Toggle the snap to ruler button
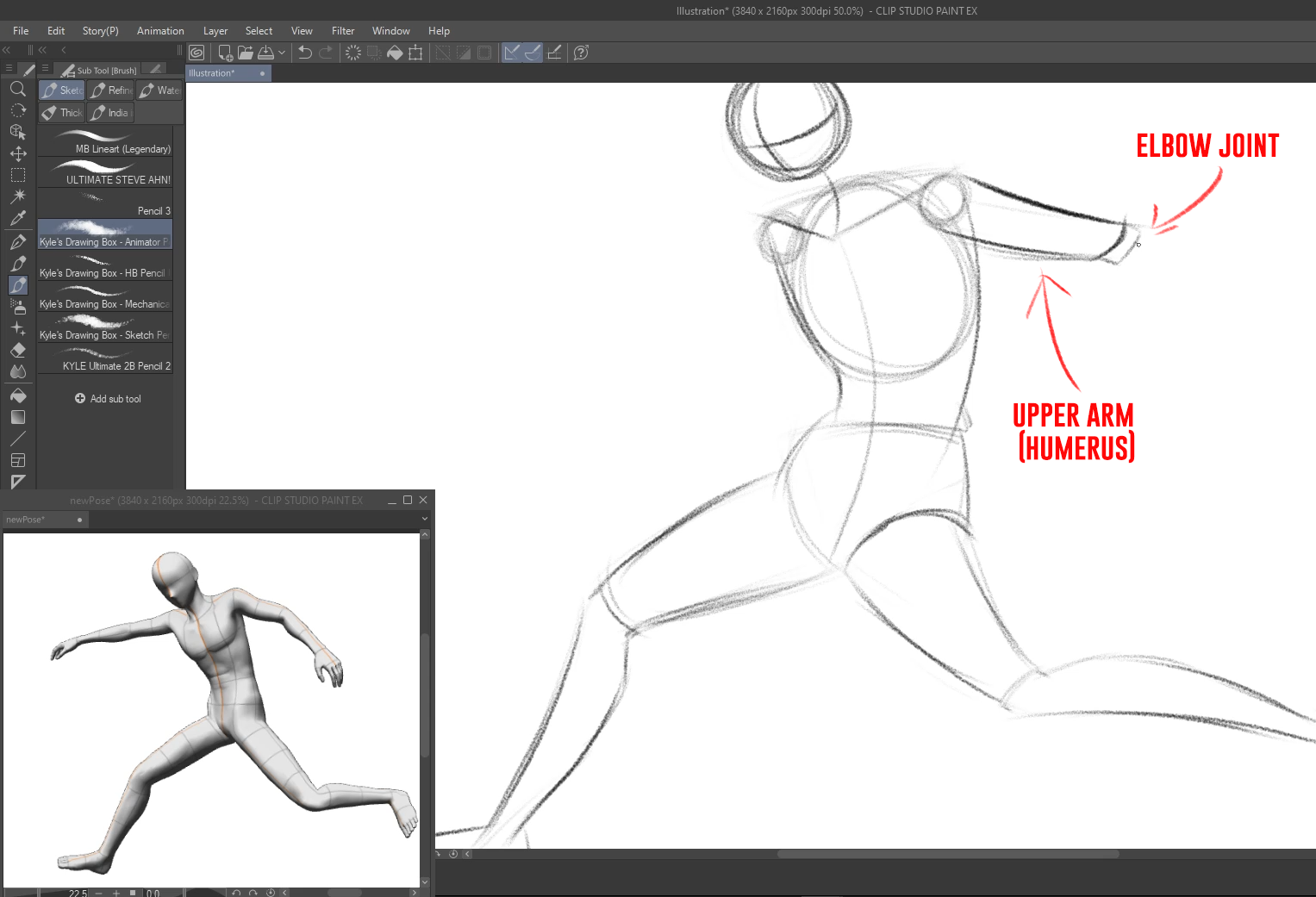This screenshot has width=1316, height=897. [x=511, y=53]
